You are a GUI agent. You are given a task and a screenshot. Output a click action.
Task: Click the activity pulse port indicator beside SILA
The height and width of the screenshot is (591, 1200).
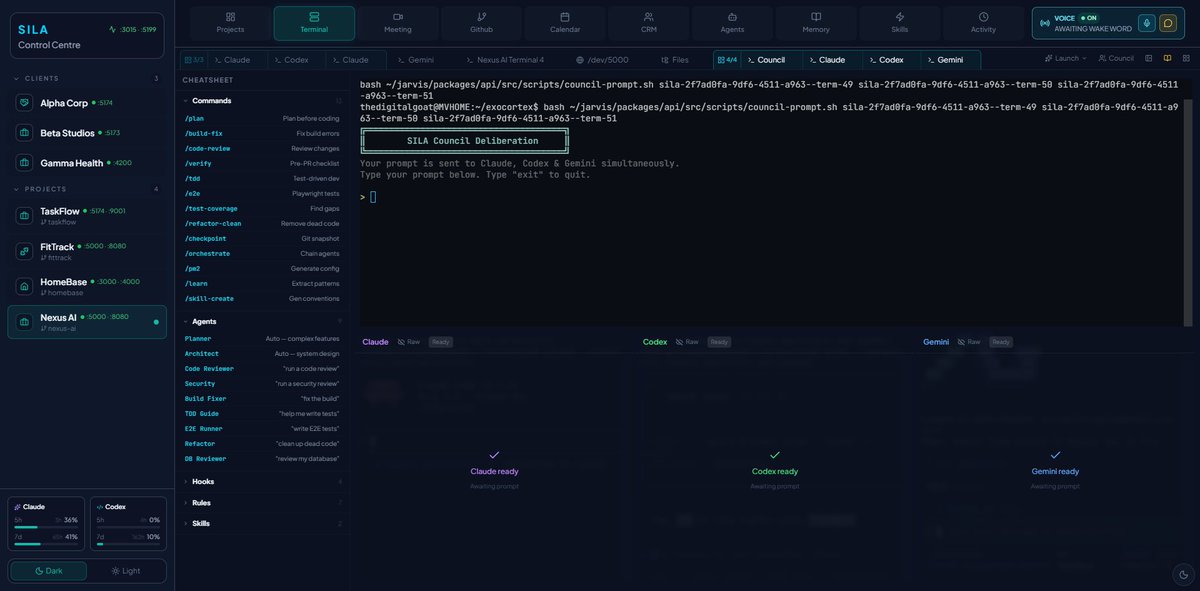pos(133,29)
